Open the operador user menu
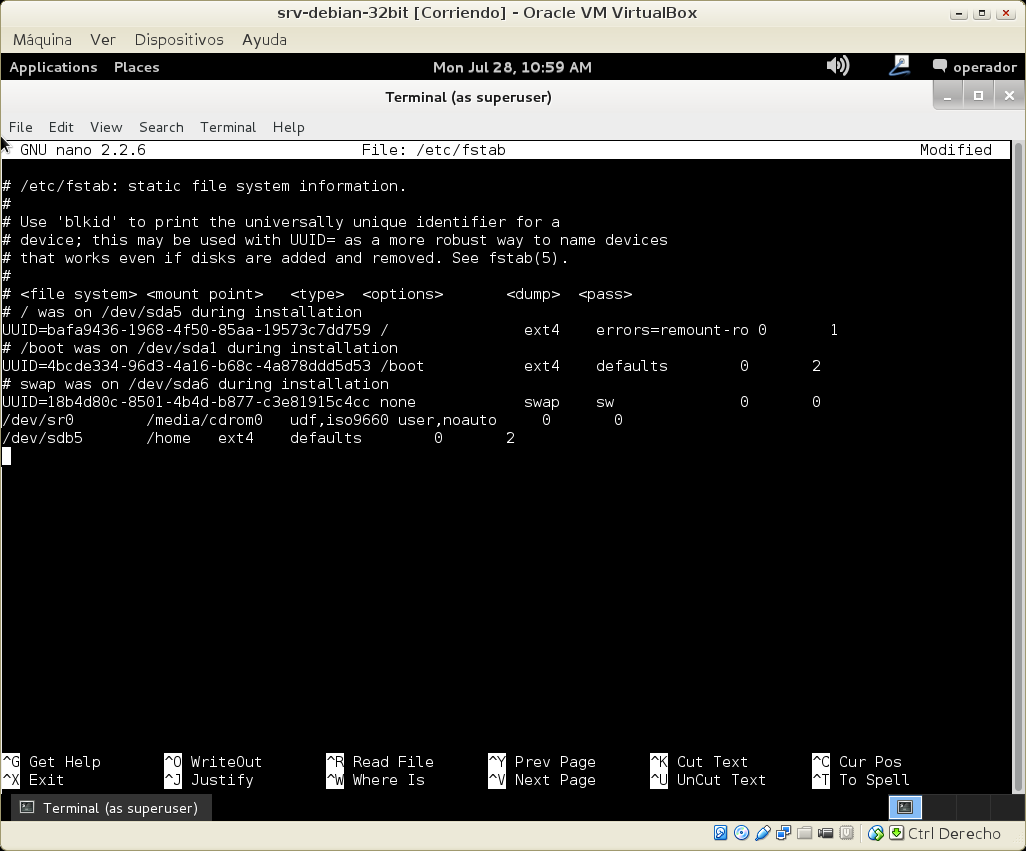Viewport: 1026px width, 851px height. click(x=974, y=67)
